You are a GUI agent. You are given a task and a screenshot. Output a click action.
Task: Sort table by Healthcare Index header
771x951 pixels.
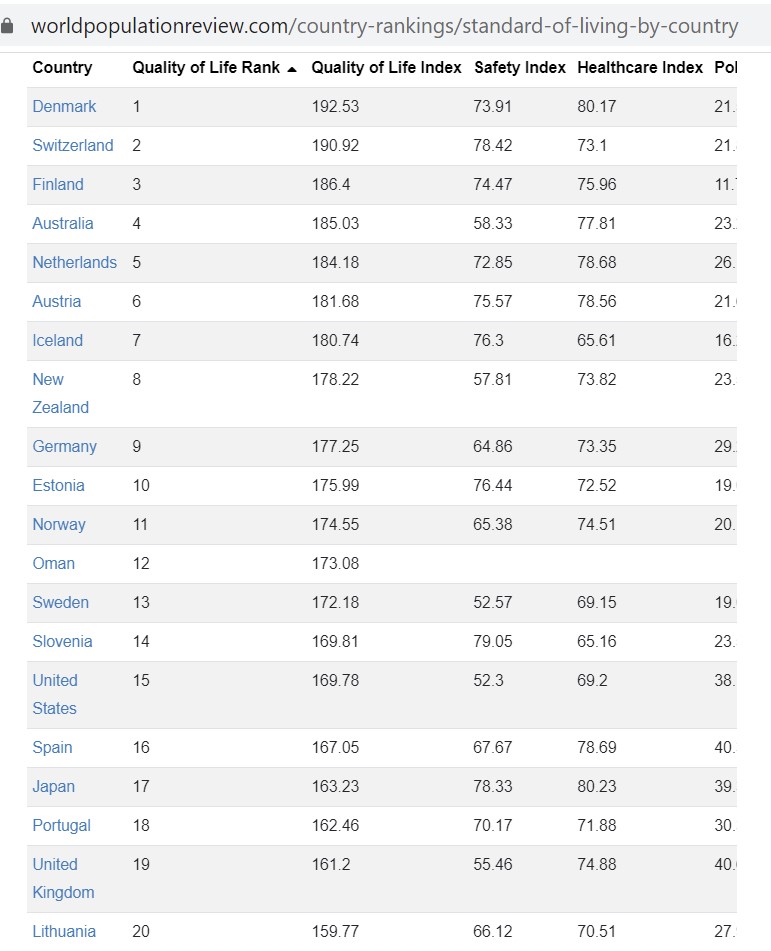pyautogui.click(x=640, y=67)
